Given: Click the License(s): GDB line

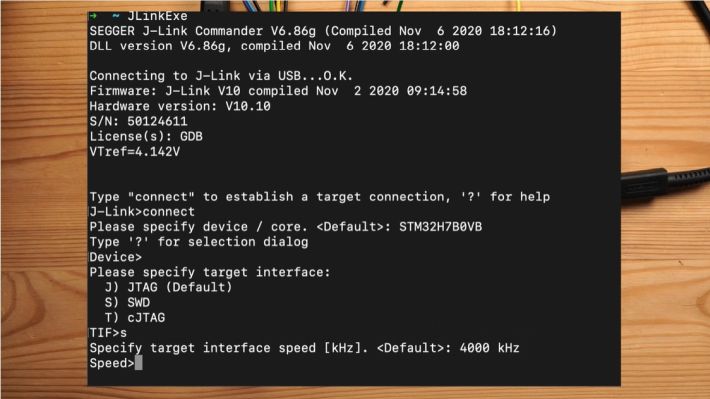Looking at the screenshot, I should pyautogui.click(x=146, y=136).
